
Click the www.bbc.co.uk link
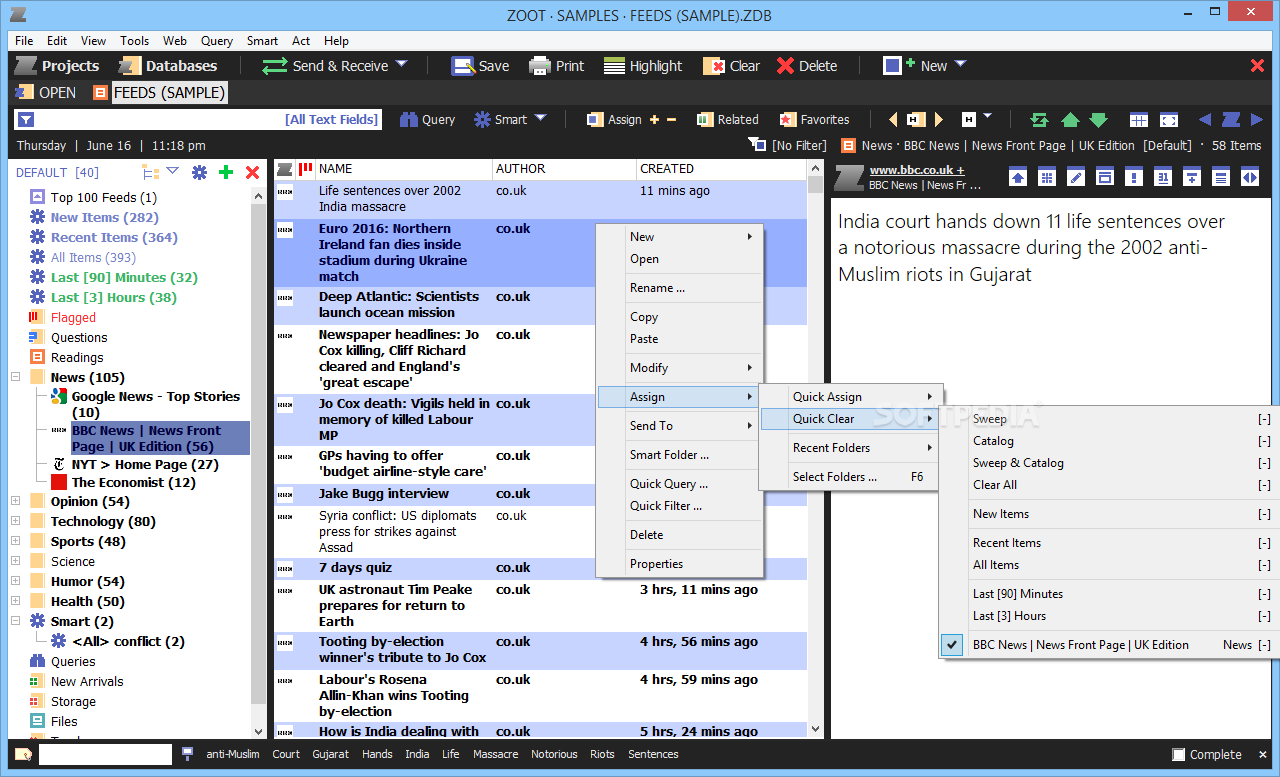(917, 170)
